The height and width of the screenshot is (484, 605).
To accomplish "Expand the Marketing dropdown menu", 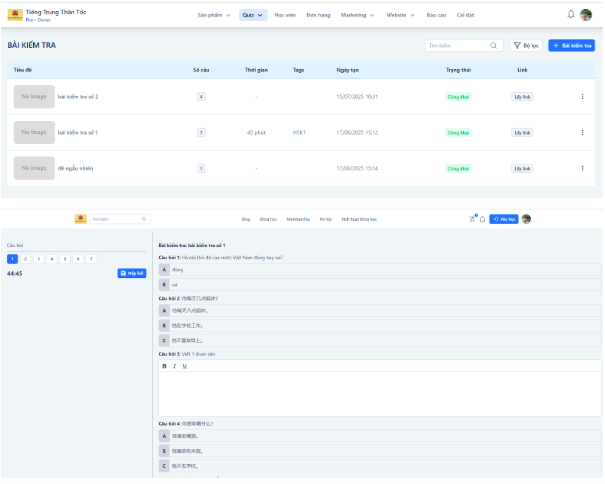I will [357, 16].
